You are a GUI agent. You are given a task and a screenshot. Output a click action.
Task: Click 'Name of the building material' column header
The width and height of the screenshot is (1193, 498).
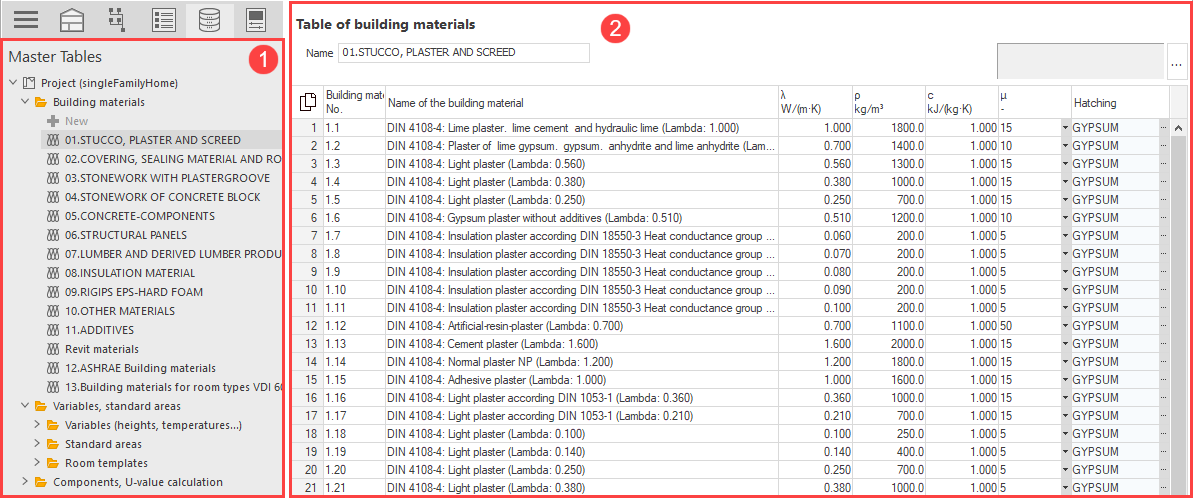[581, 102]
